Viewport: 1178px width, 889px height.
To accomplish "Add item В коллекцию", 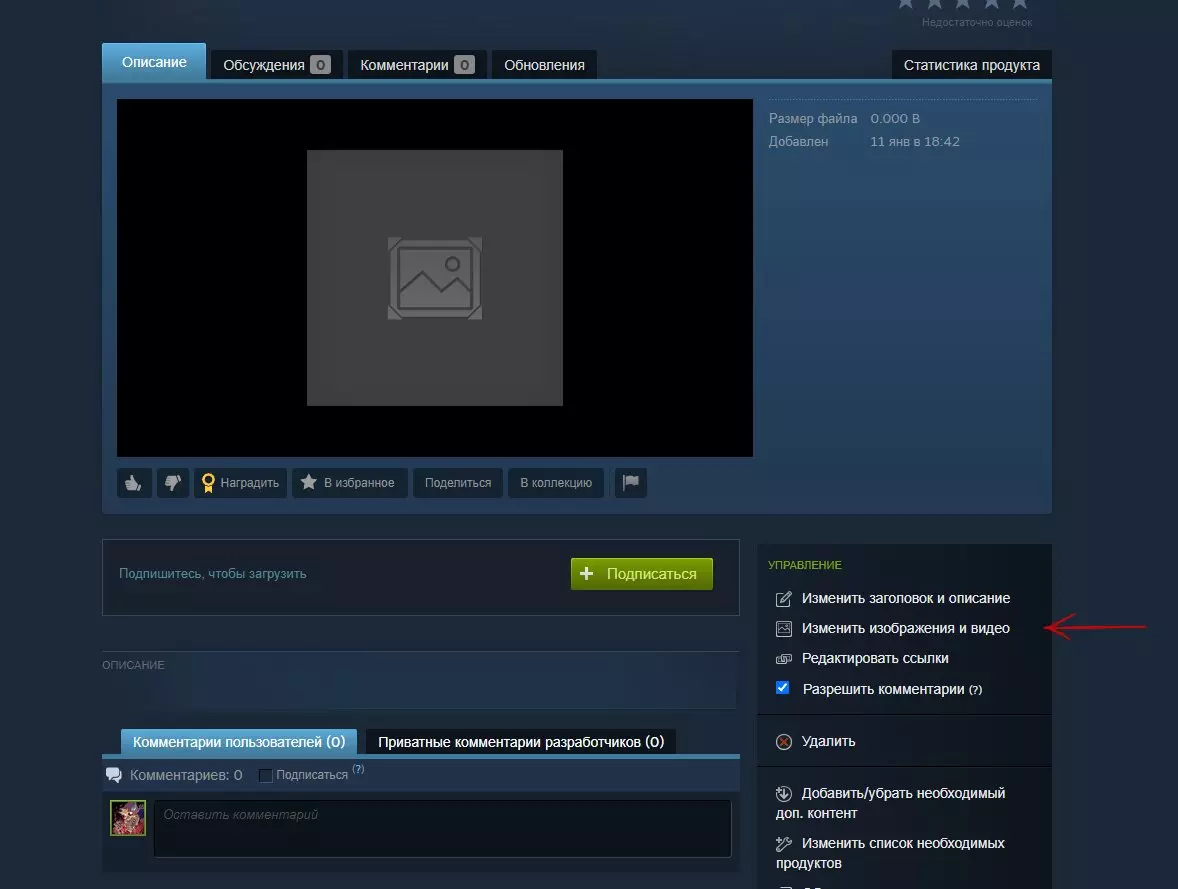I will (x=556, y=482).
